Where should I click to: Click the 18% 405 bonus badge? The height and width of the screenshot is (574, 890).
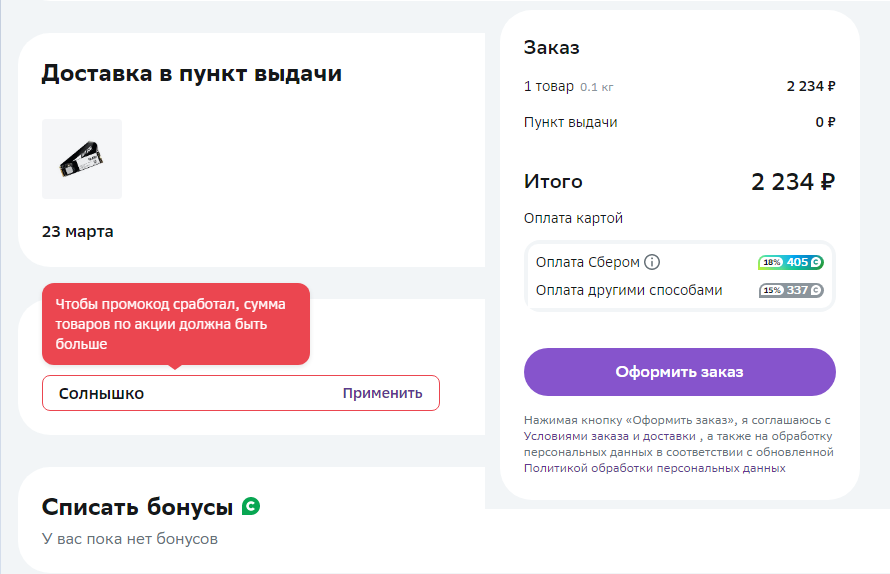point(791,262)
